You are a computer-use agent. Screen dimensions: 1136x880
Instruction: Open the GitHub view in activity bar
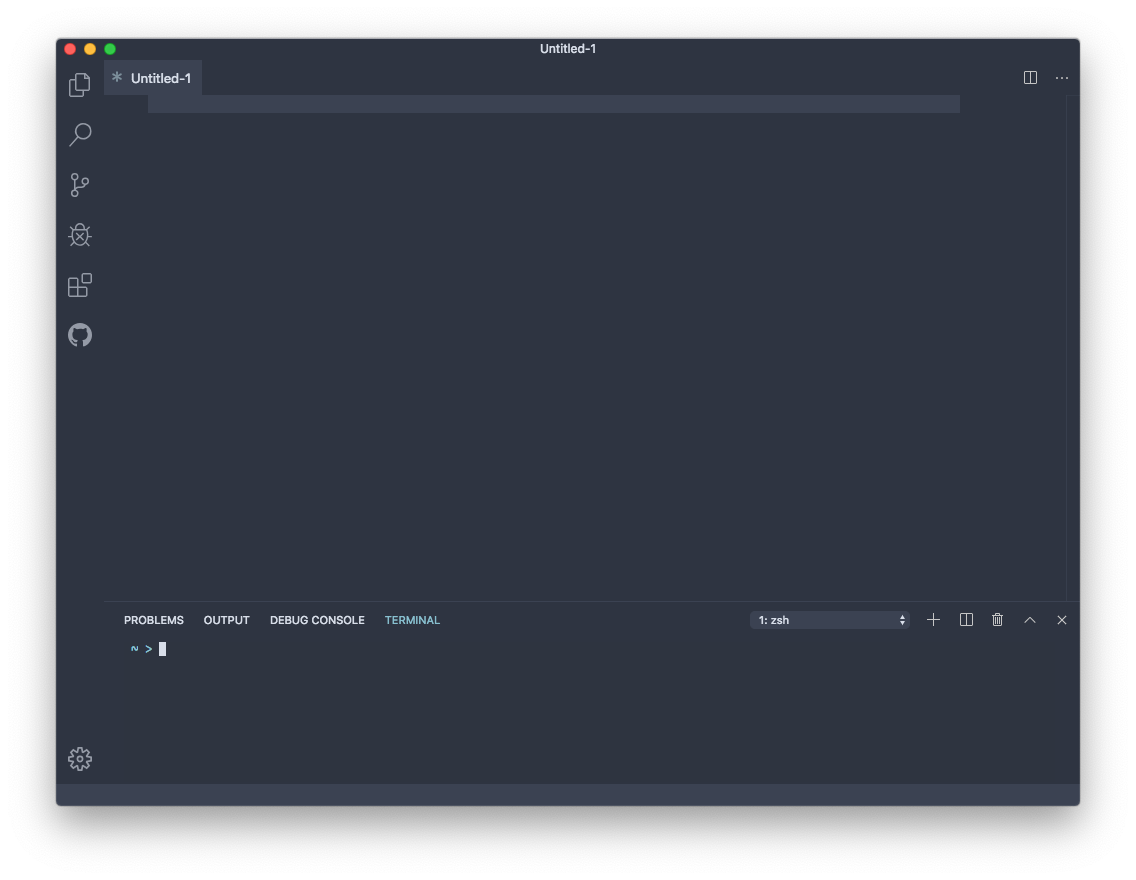click(80, 335)
